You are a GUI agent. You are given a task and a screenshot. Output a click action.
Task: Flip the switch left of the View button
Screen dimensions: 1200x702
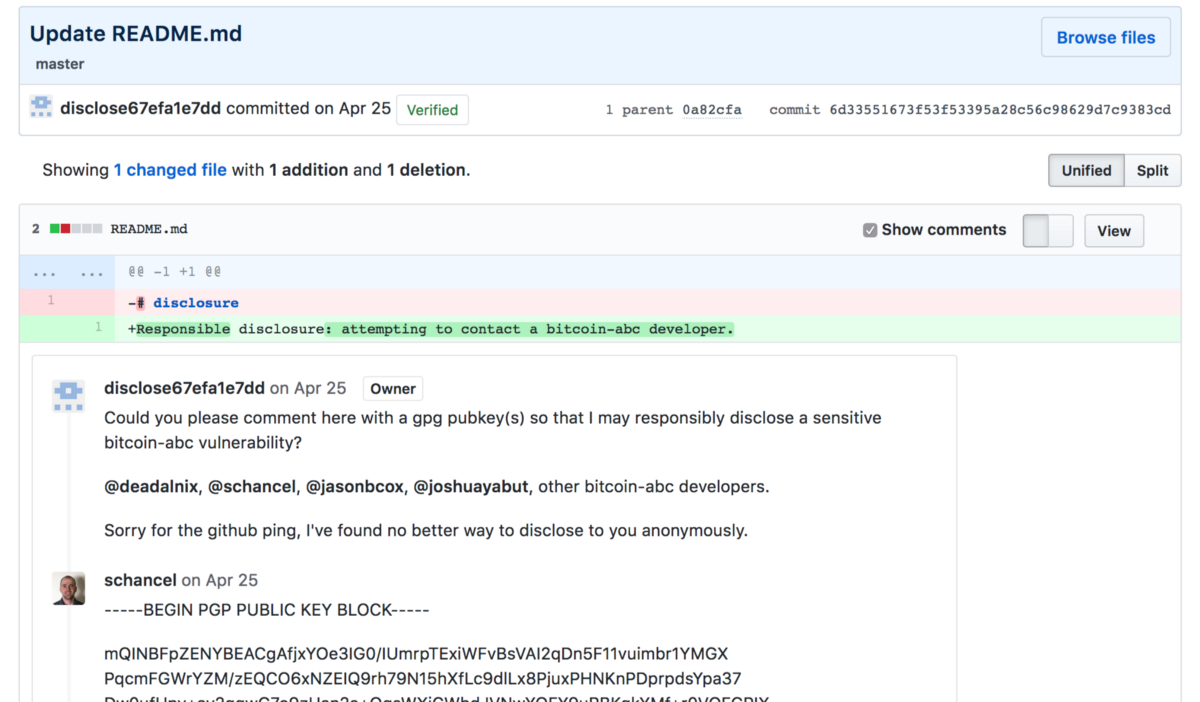tap(1047, 230)
